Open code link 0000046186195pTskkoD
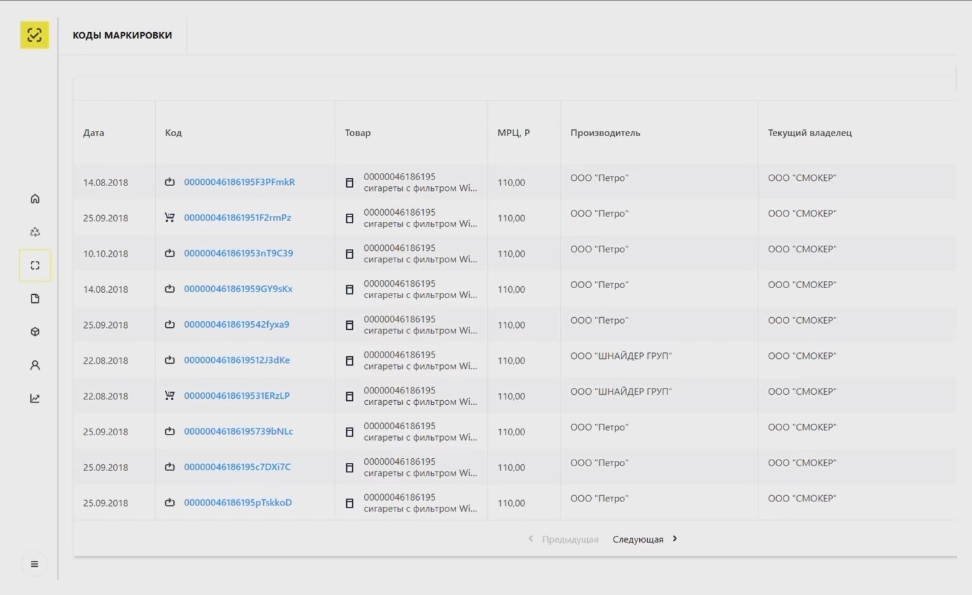Viewport: 972px width, 595px height. pos(238,503)
